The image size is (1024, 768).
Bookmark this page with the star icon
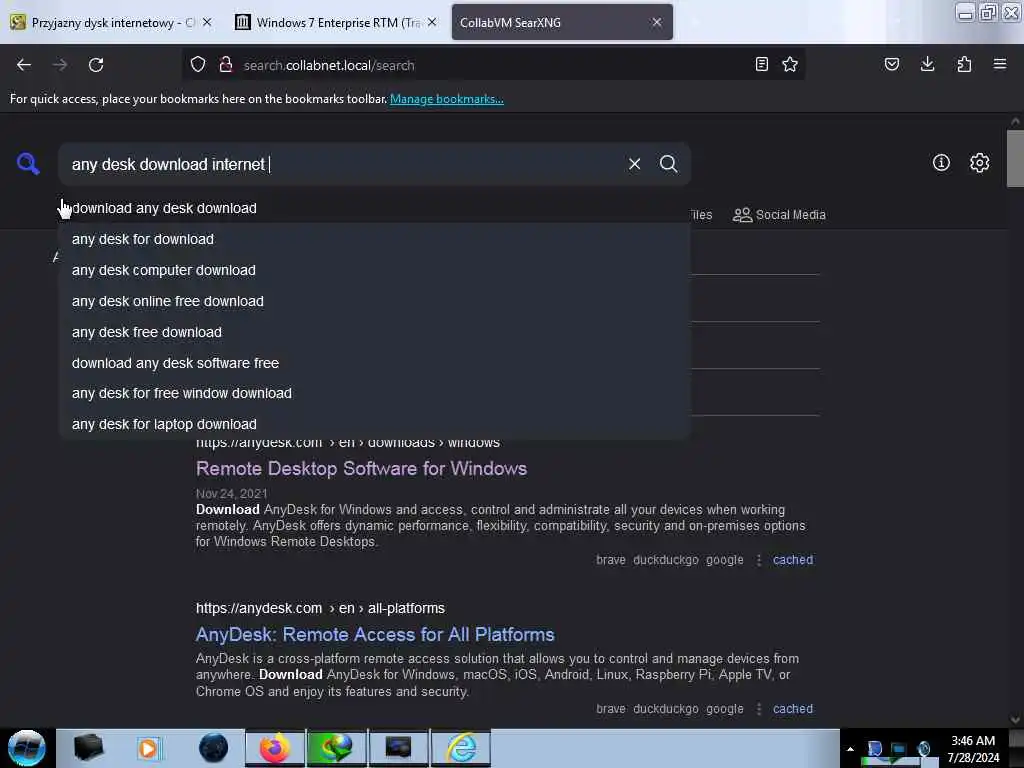790,64
